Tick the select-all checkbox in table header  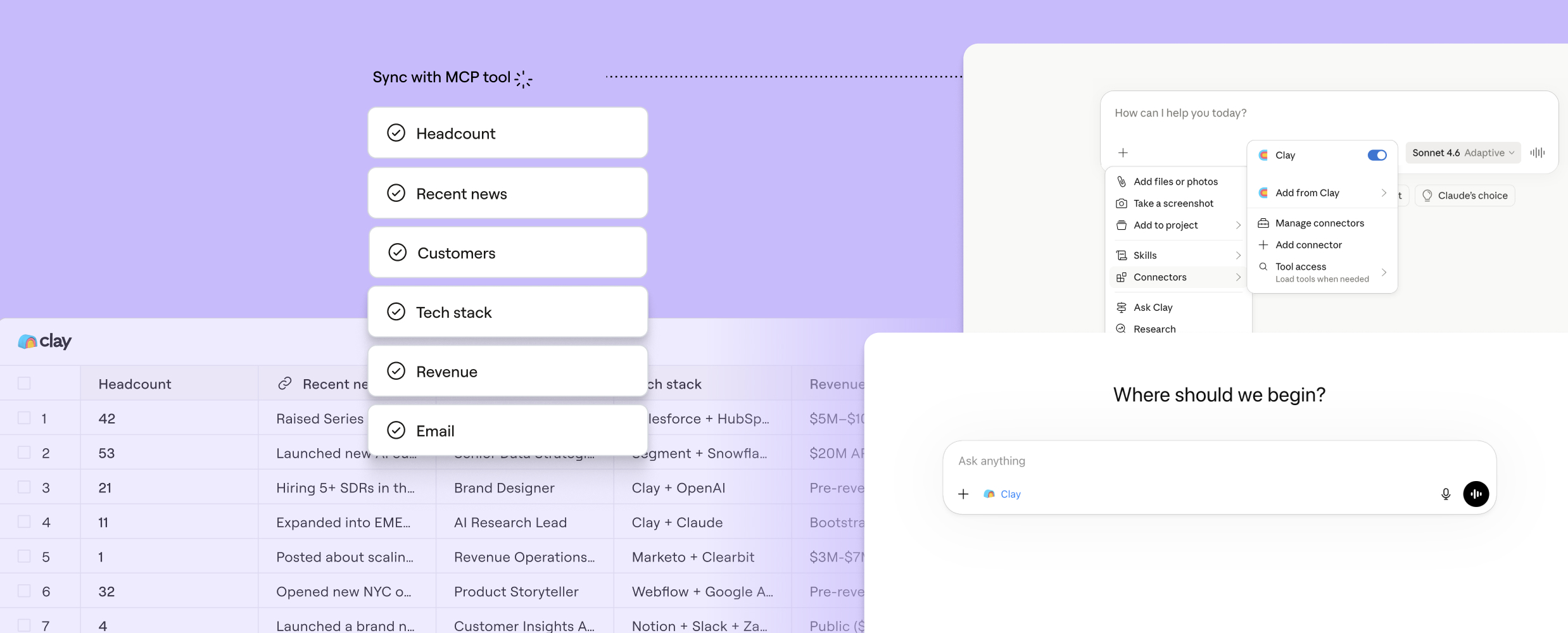point(24,384)
